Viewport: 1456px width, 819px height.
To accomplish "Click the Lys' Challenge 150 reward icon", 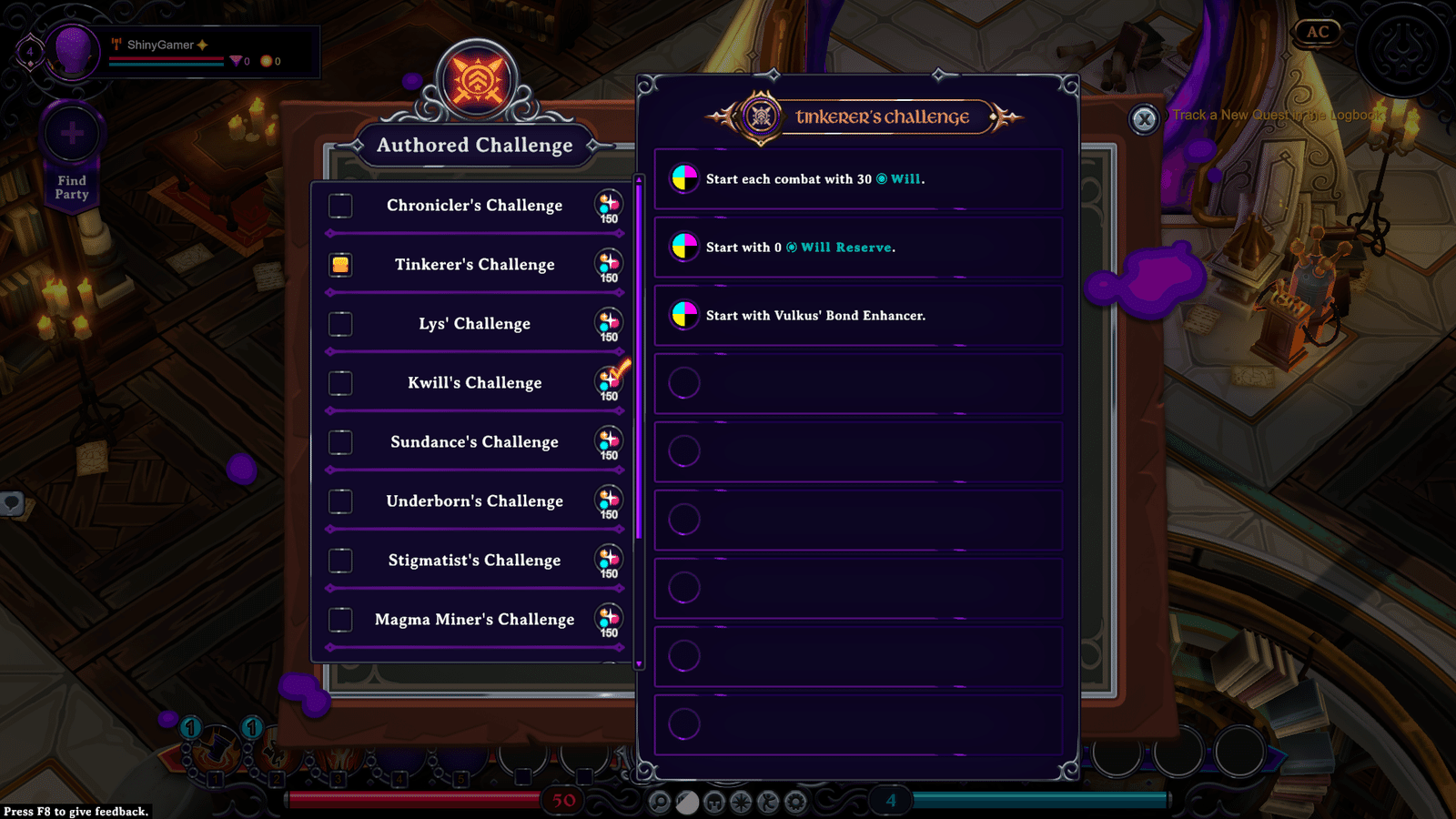I will pos(609,325).
